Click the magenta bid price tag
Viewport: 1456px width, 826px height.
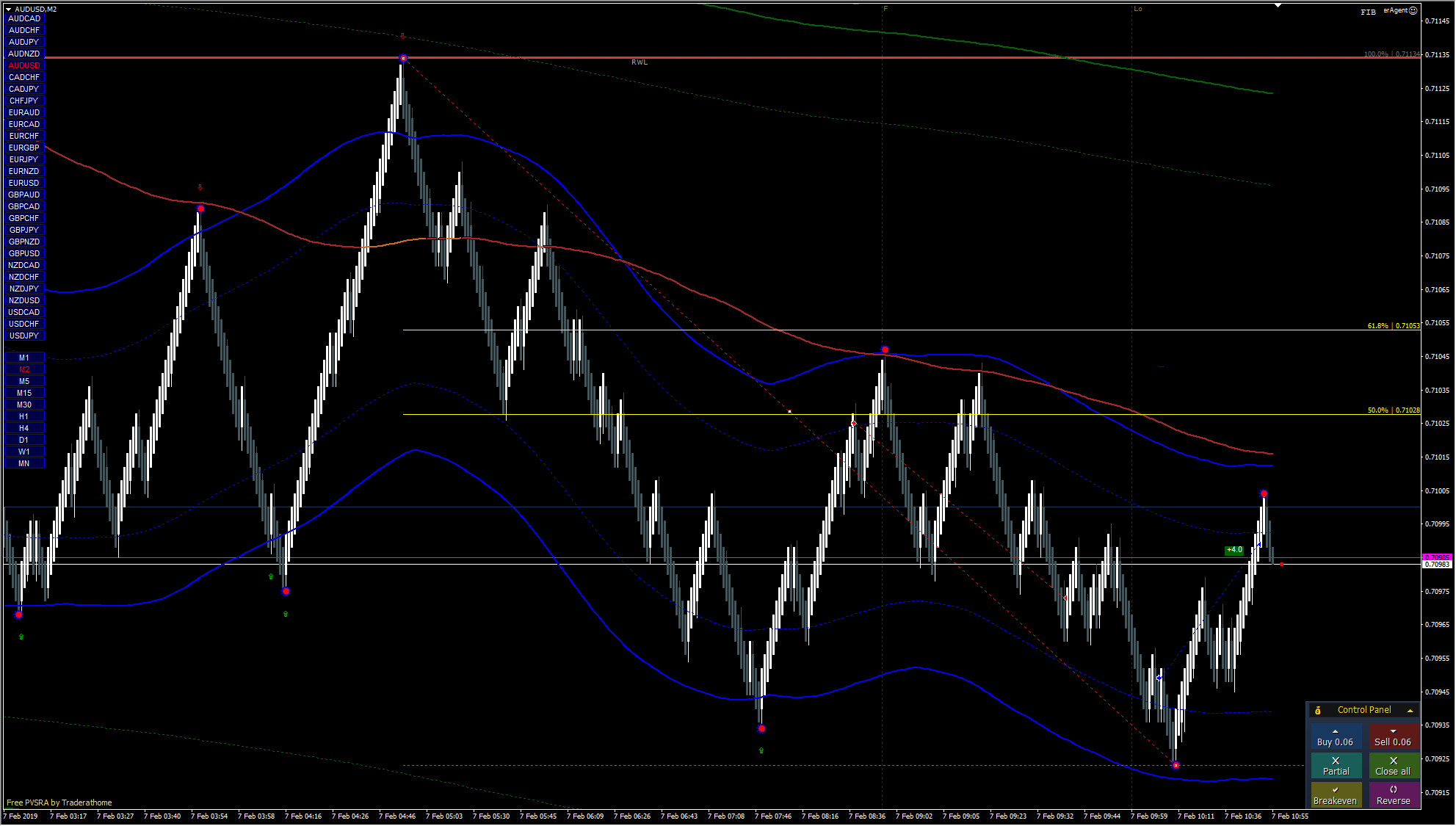1437,557
